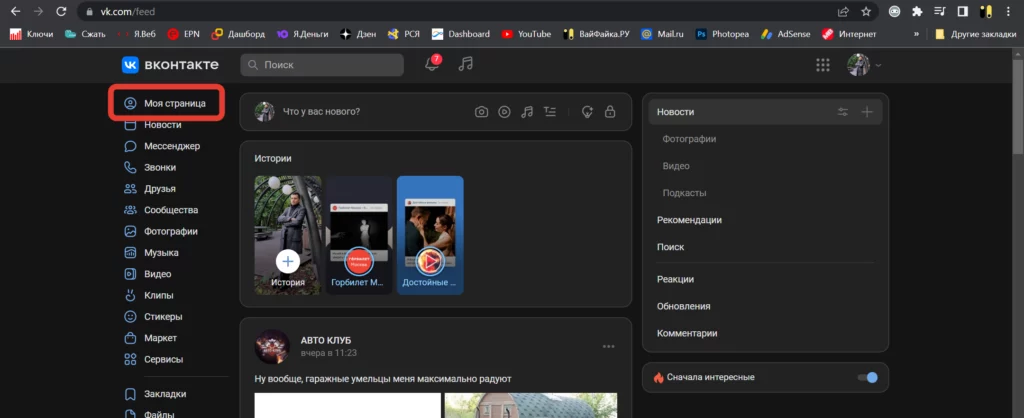Open Маркет in sidebar
This screenshot has height=418, width=1024.
tap(151, 338)
